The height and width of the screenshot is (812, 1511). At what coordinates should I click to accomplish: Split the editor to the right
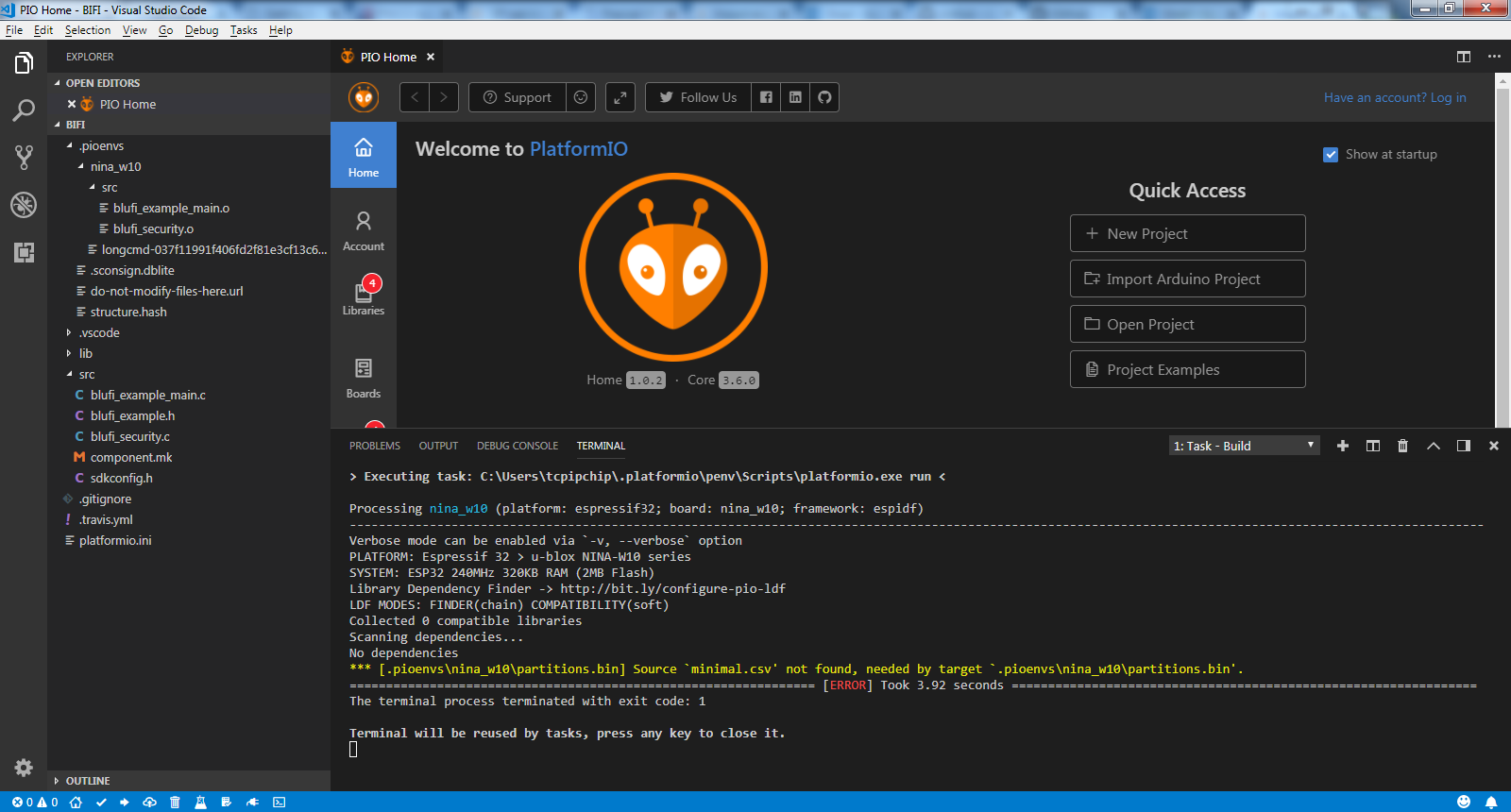(x=1464, y=57)
